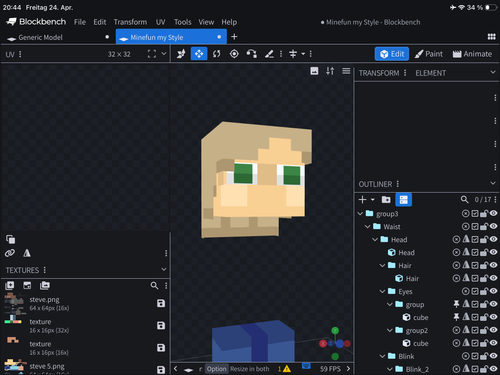Toggle visibility of Hair cube
Viewport: 500px width, 375px height.
(x=494, y=278)
